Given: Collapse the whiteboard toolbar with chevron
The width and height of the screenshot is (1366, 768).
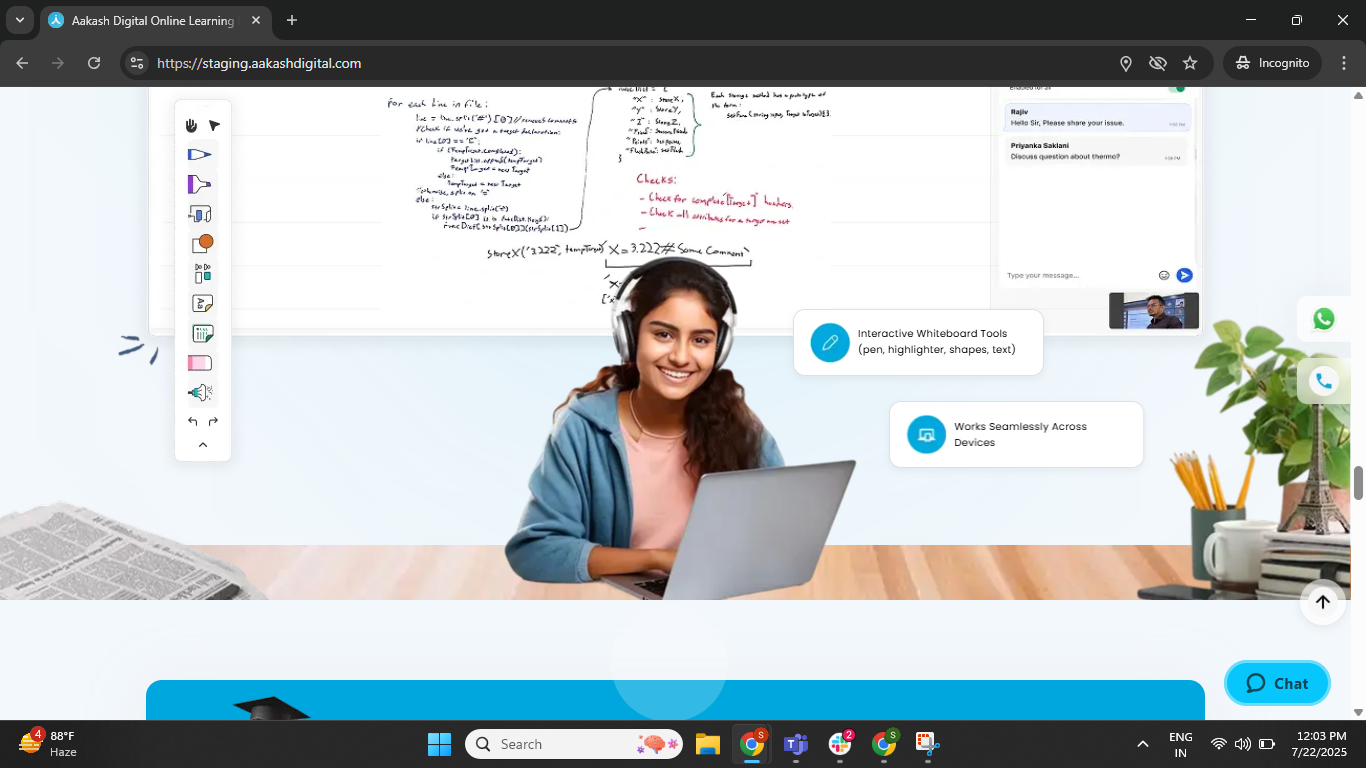Looking at the screenshot, I should [203, 445].
